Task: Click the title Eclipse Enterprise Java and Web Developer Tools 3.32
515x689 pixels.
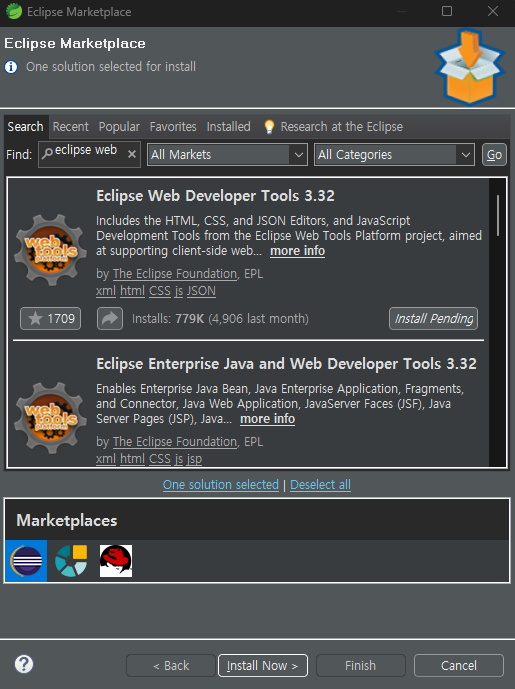Action: [x=286, y=363]
